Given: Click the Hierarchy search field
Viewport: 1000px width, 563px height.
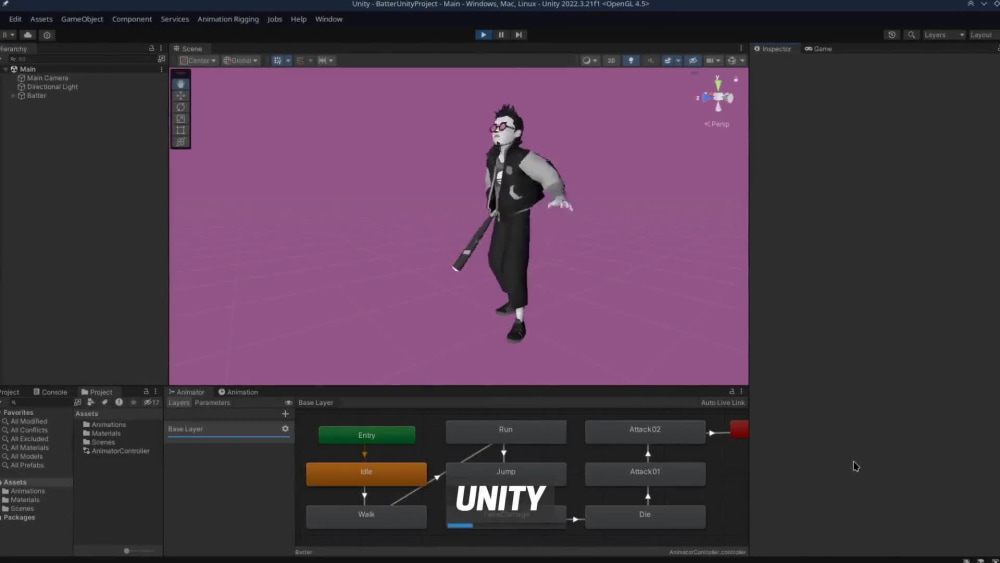Looking at the screenshot, I should click(x=80, y=59).
